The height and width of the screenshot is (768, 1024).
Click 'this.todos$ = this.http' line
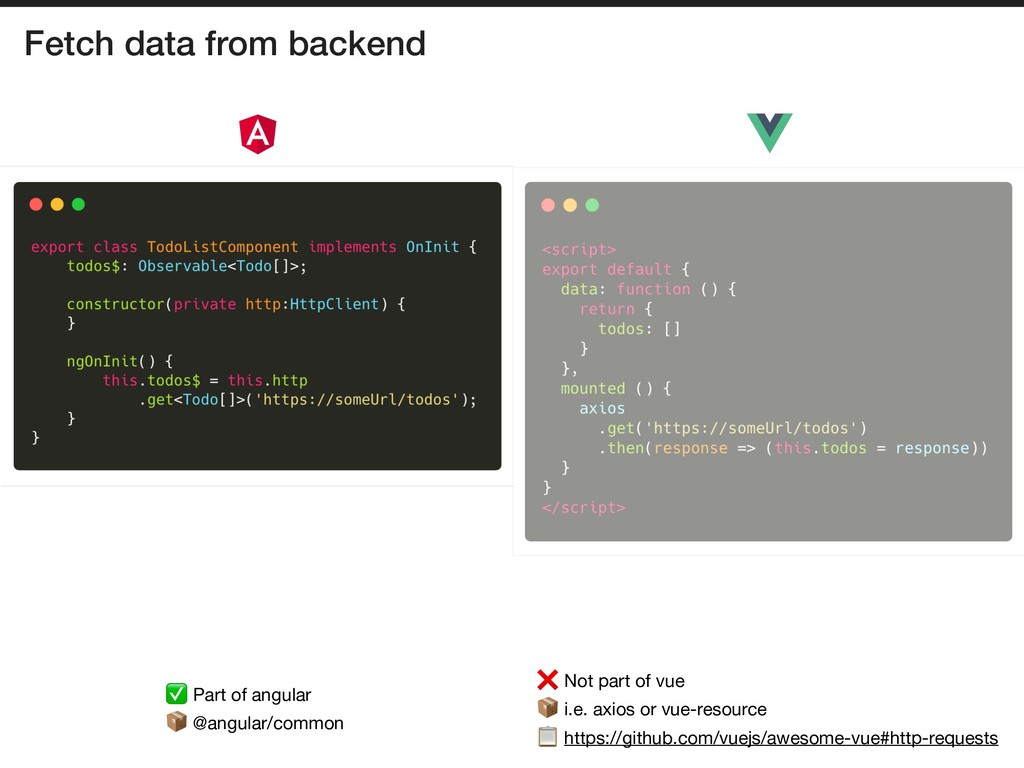[x=204, y=380]
